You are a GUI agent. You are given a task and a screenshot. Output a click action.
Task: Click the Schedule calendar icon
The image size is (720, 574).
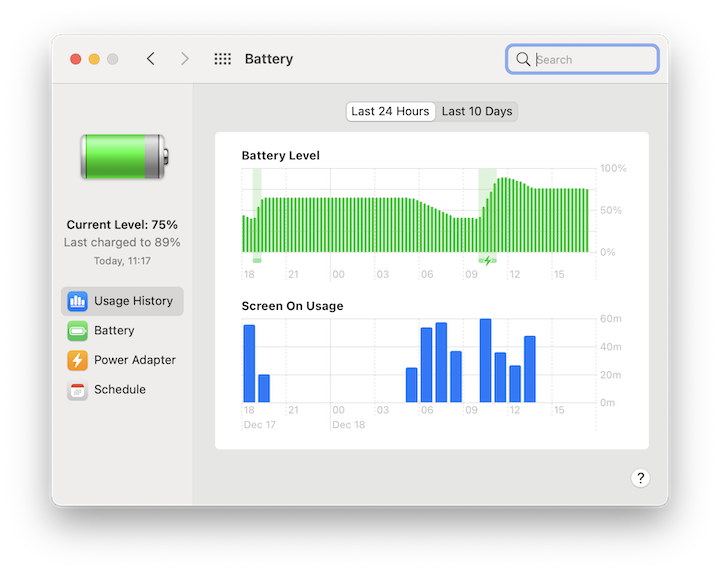pos(77,390)
